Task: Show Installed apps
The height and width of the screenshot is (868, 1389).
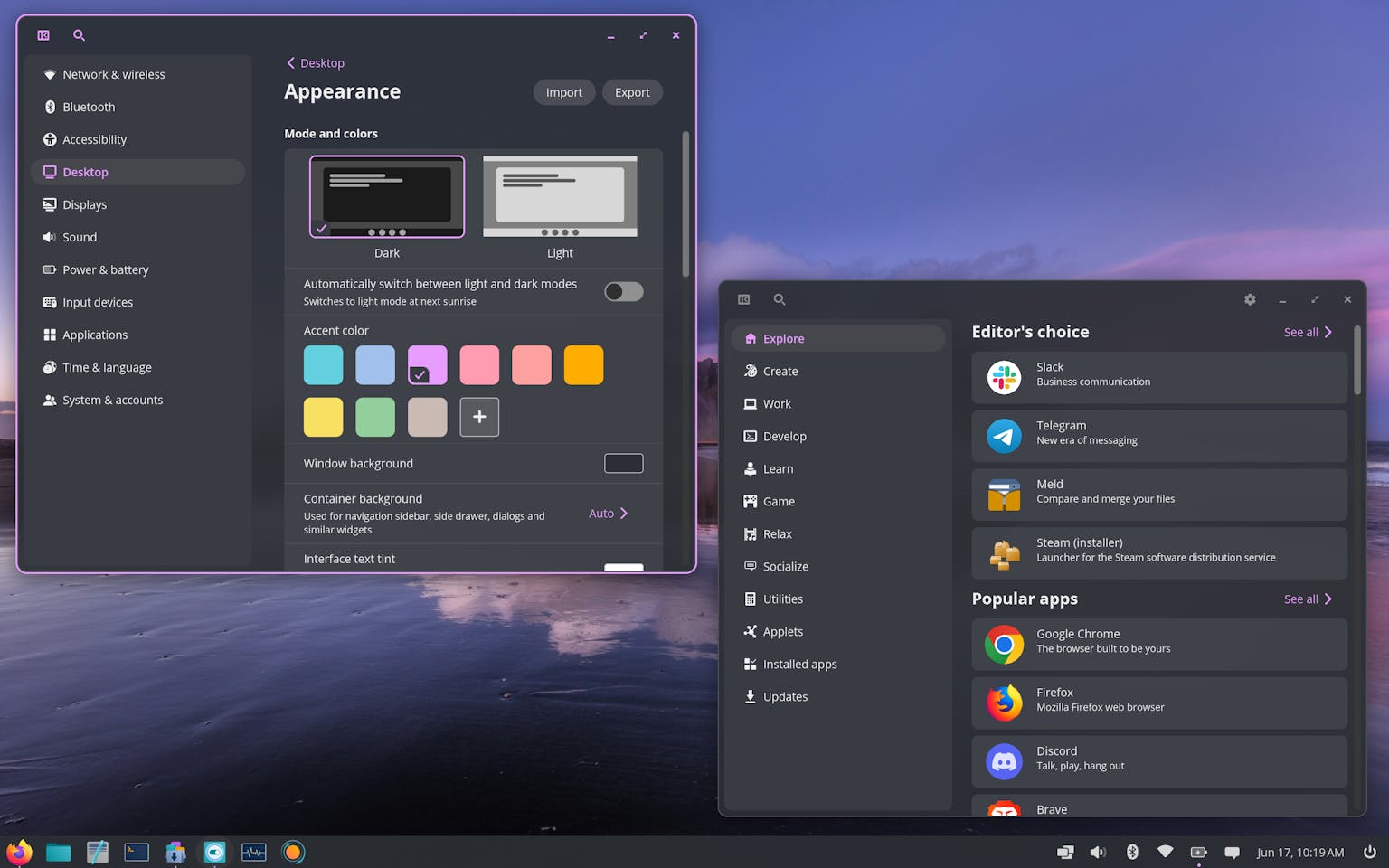Action: tap(838, 664)
